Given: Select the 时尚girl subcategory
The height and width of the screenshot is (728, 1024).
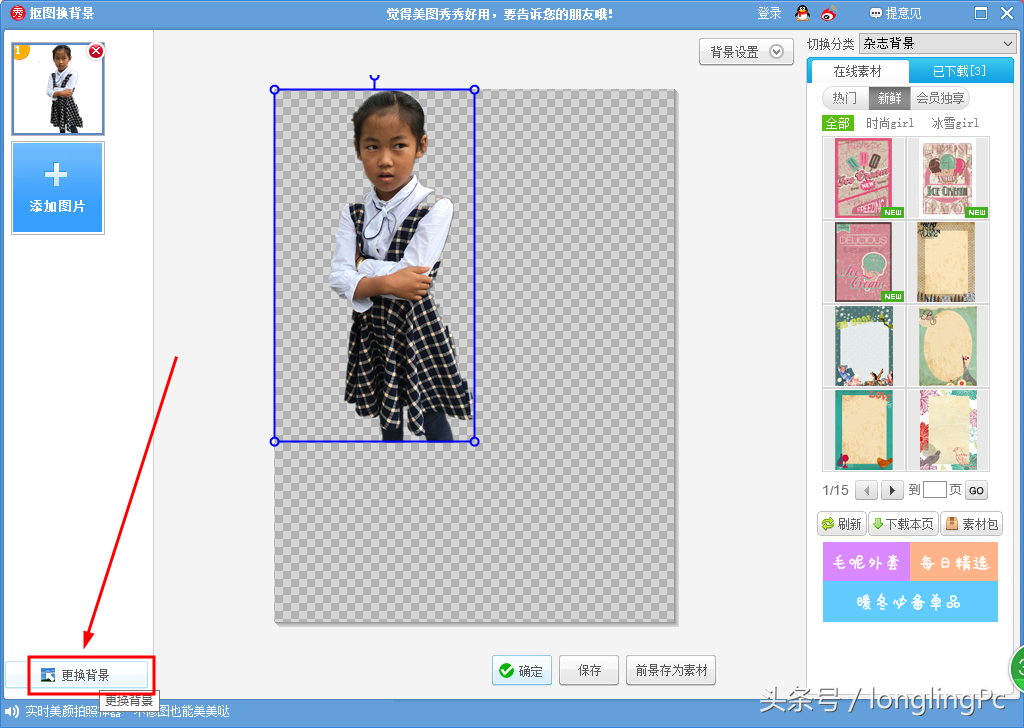Looking at the screenshot, I should (890, 123).
